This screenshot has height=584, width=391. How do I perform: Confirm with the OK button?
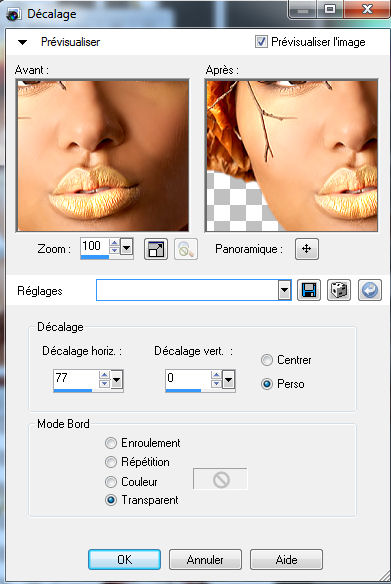point(124,559)
